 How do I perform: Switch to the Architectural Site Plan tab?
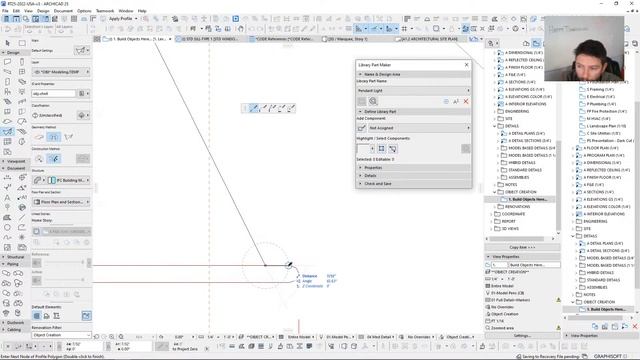coord(430,39)
